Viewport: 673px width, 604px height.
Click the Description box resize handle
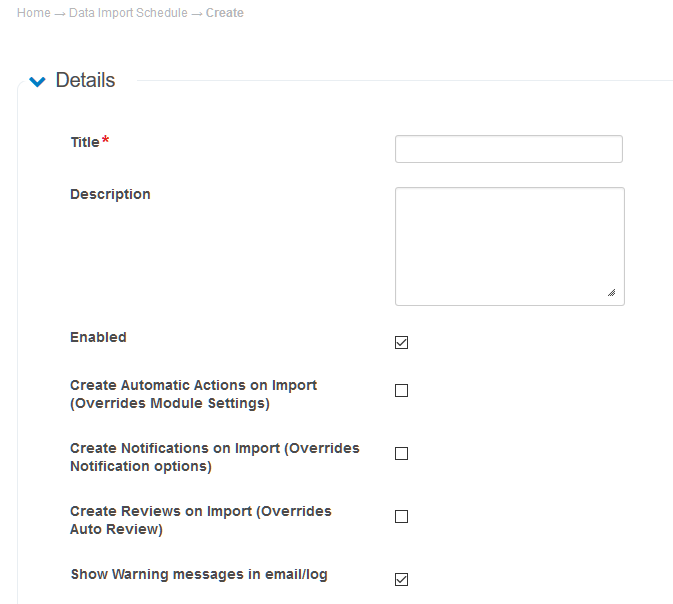pyautogui.click(x=611, y=293)
